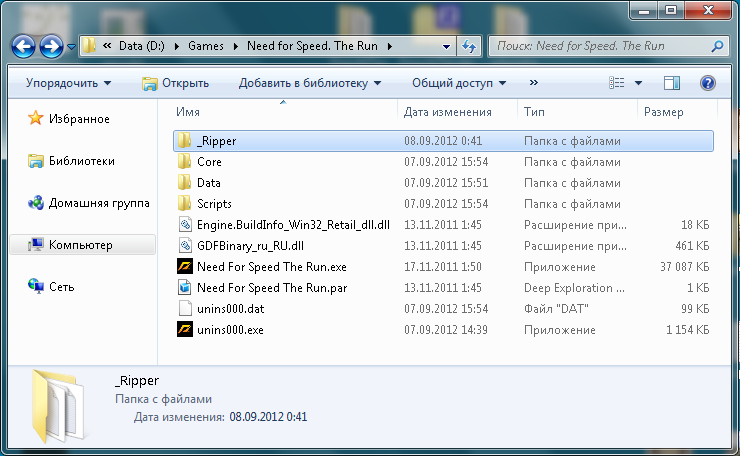Click the Data (D:) breadcrumb
This screenshot has height=456, width=740.
point(142,46)
